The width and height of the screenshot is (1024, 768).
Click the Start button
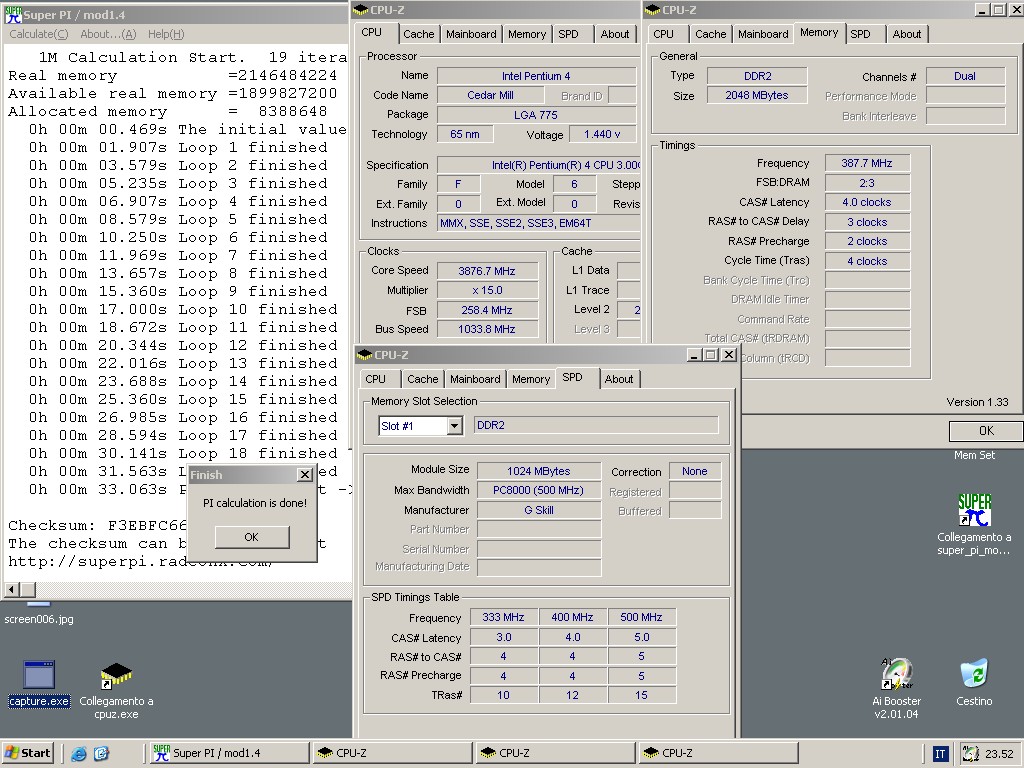click(x=27, y=753)
